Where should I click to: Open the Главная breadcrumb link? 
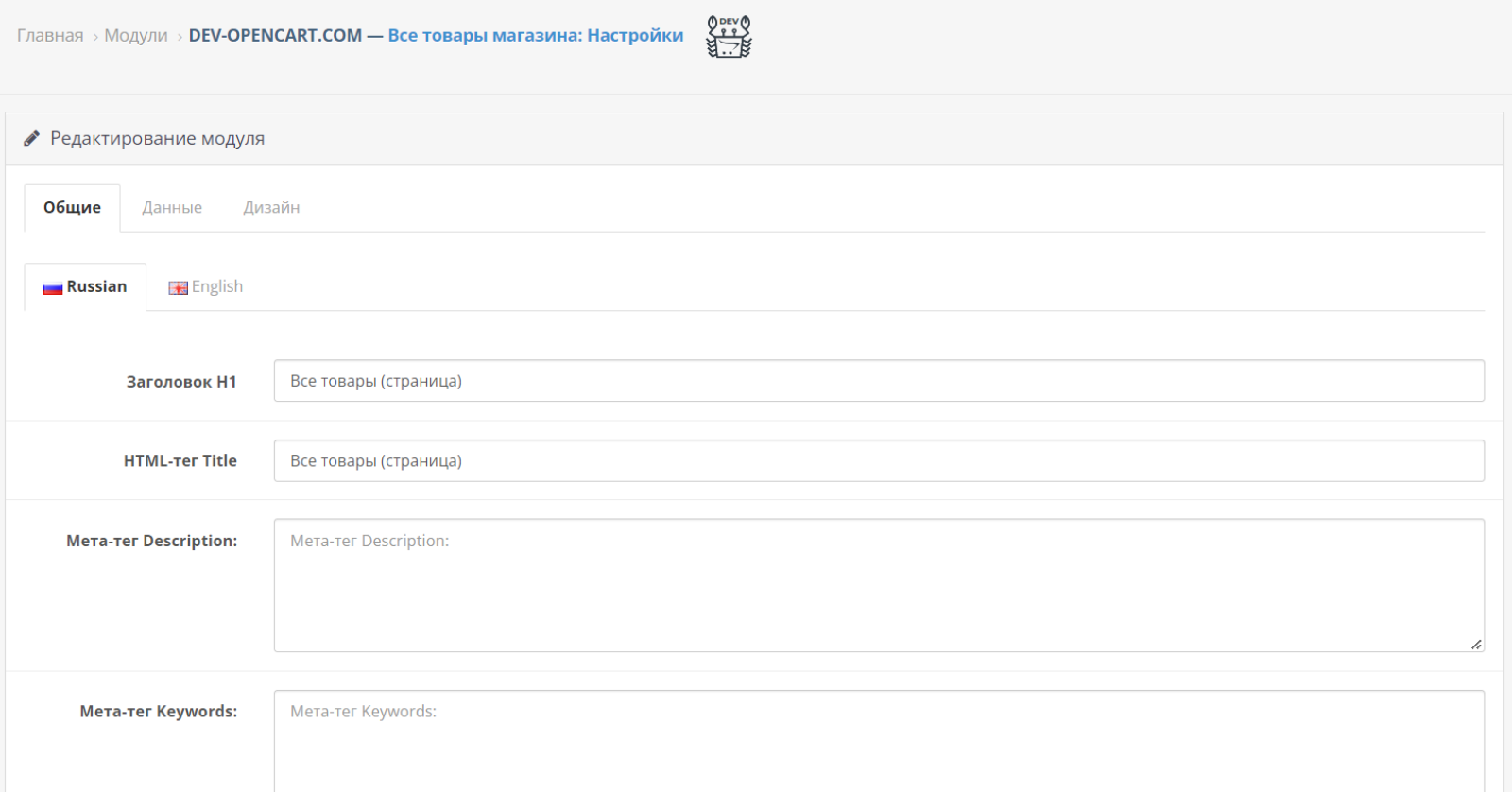pyautogui.click(x=50, y=36)
